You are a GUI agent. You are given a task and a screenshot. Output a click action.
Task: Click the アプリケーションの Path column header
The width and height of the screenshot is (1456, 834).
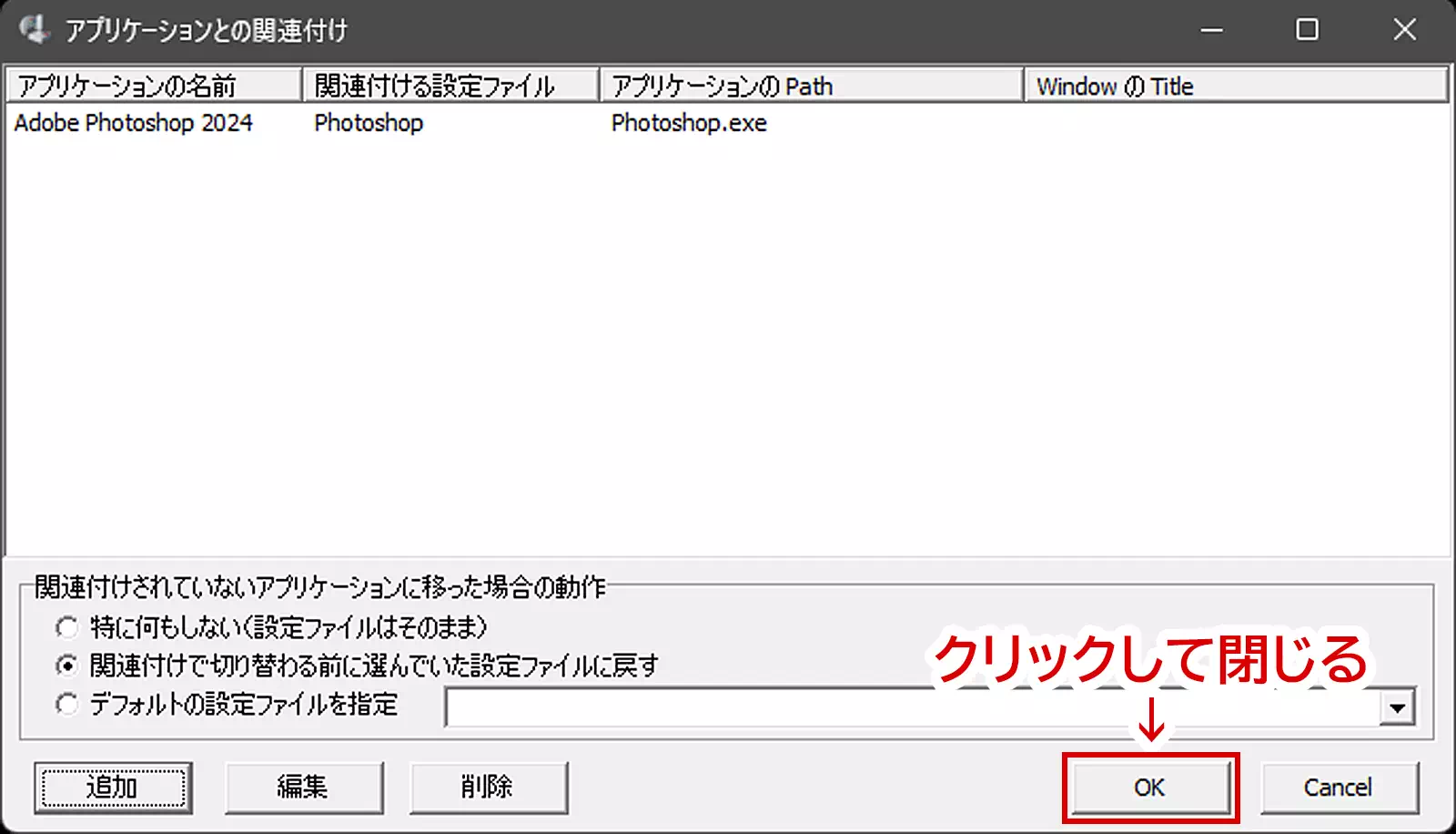[812, 86]
